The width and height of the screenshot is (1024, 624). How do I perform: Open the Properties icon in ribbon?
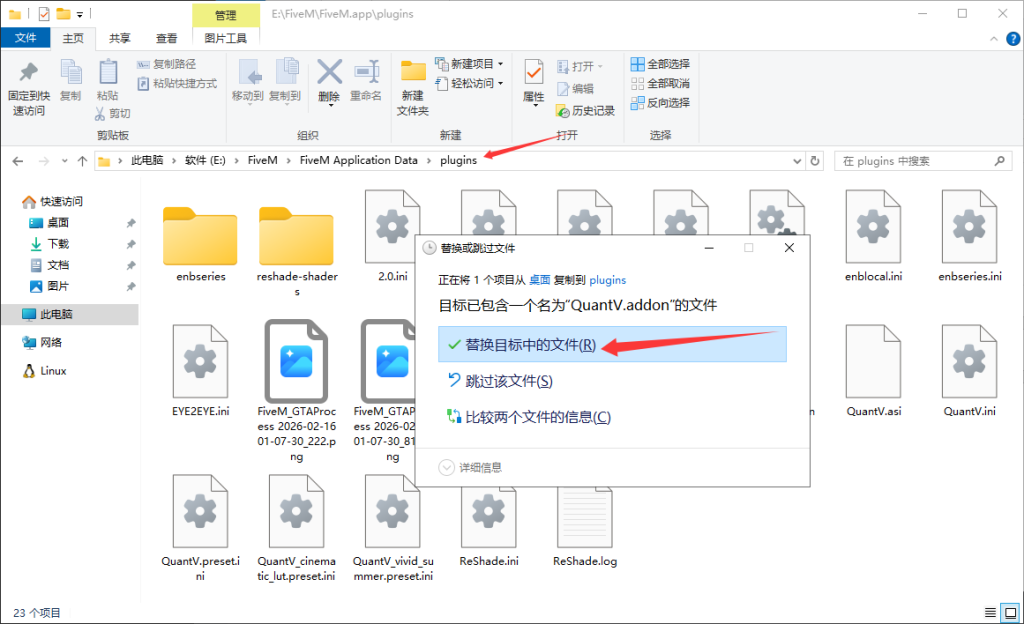[x=534, y=75]
